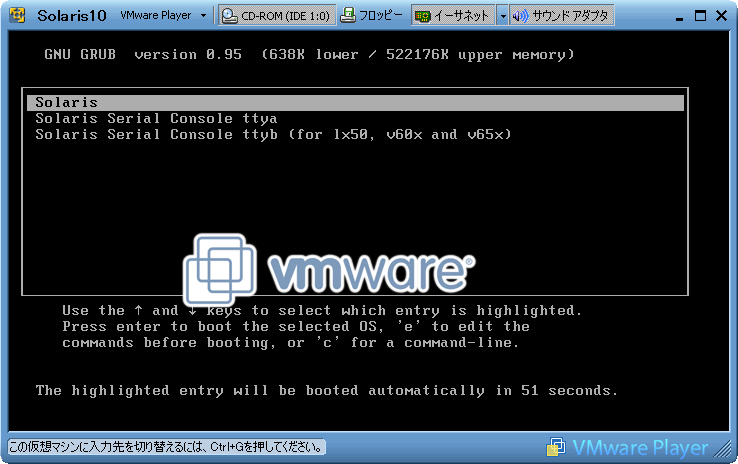The width and height of the screenshot is (738, 464).
Task: Select the Solaris Serial Console ttya entry
Action: pos(156,119)
